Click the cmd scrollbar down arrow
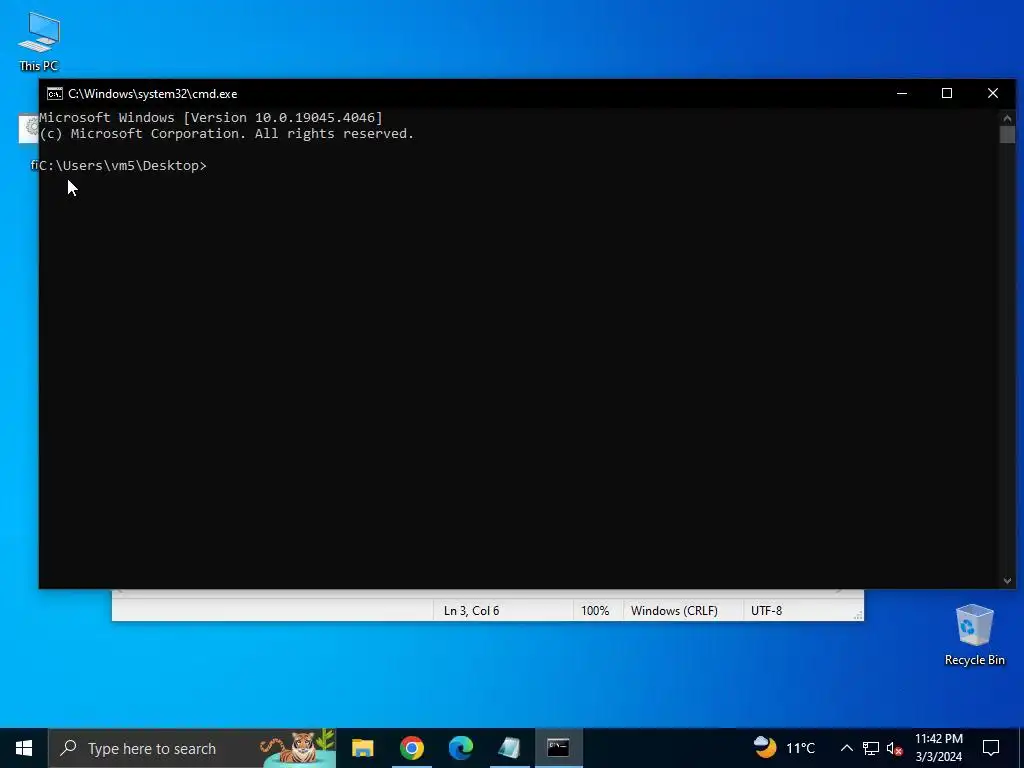1024x768 pixels. coord(1007,580)
